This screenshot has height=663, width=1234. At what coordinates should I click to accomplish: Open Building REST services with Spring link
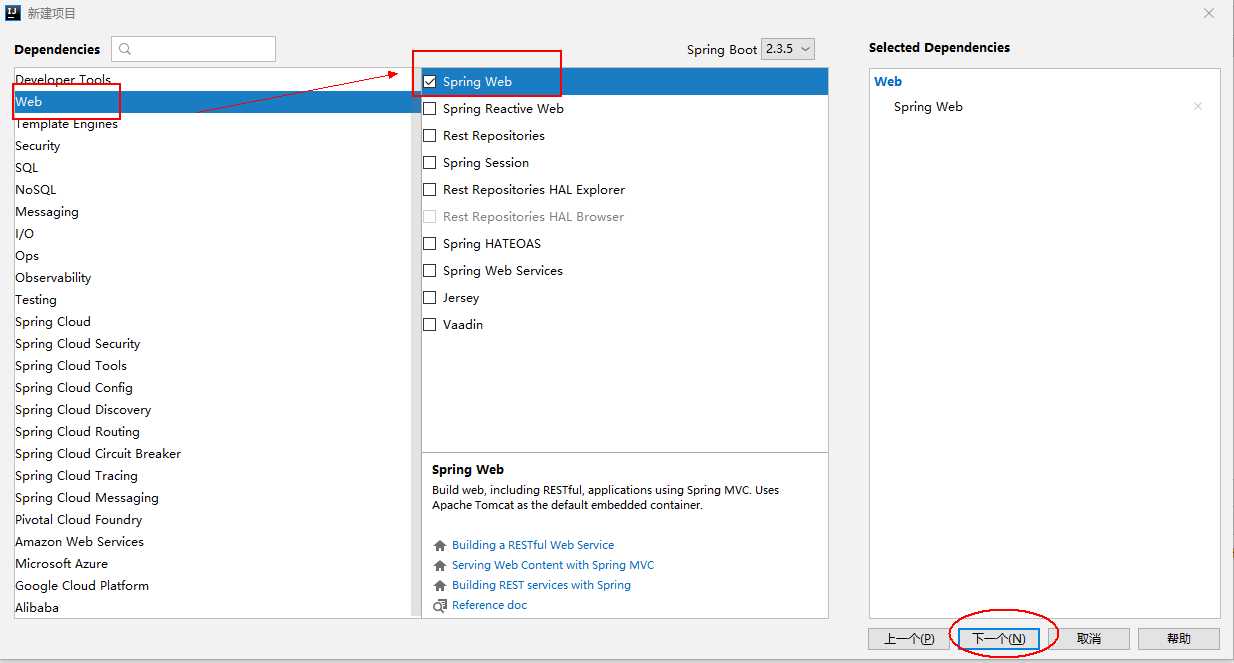tap(541, 585)
